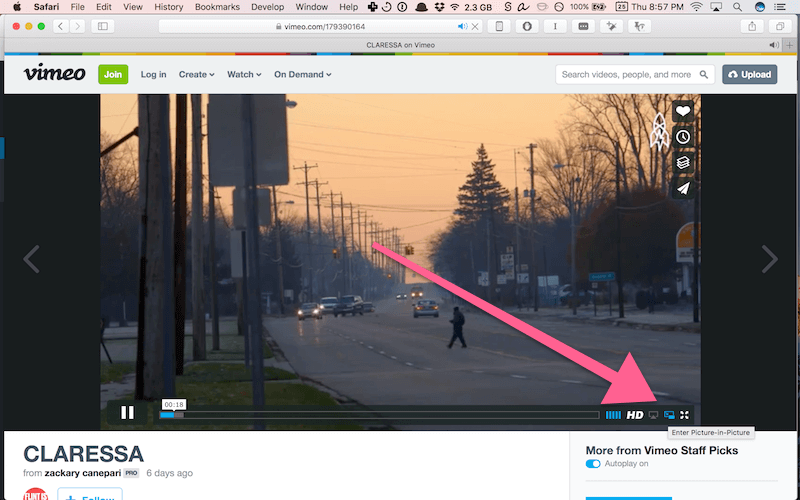Screen dimensions: 800x500
Task: Add video to Watch Later with clock icon
Action: pyautogui.click(x=683, y=137)
